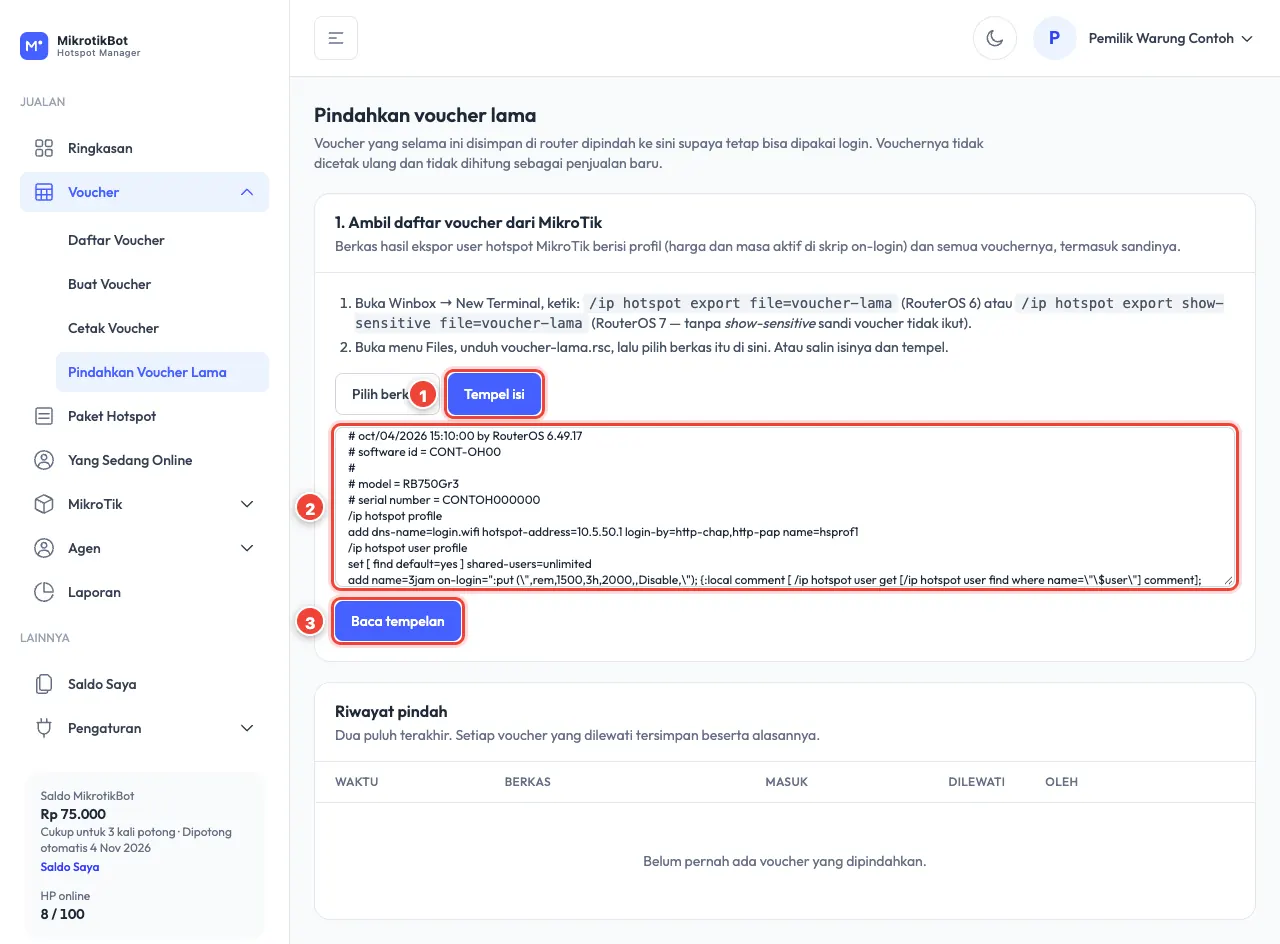The height and width of the screenshot is (944, 1280).
Task: Click the Pengaturan plug icon
Action: 44,728
